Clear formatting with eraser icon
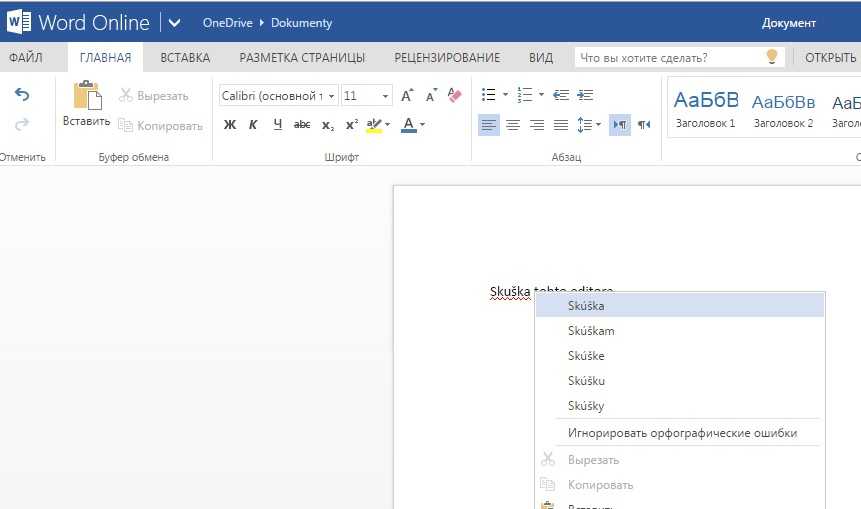 455,96
